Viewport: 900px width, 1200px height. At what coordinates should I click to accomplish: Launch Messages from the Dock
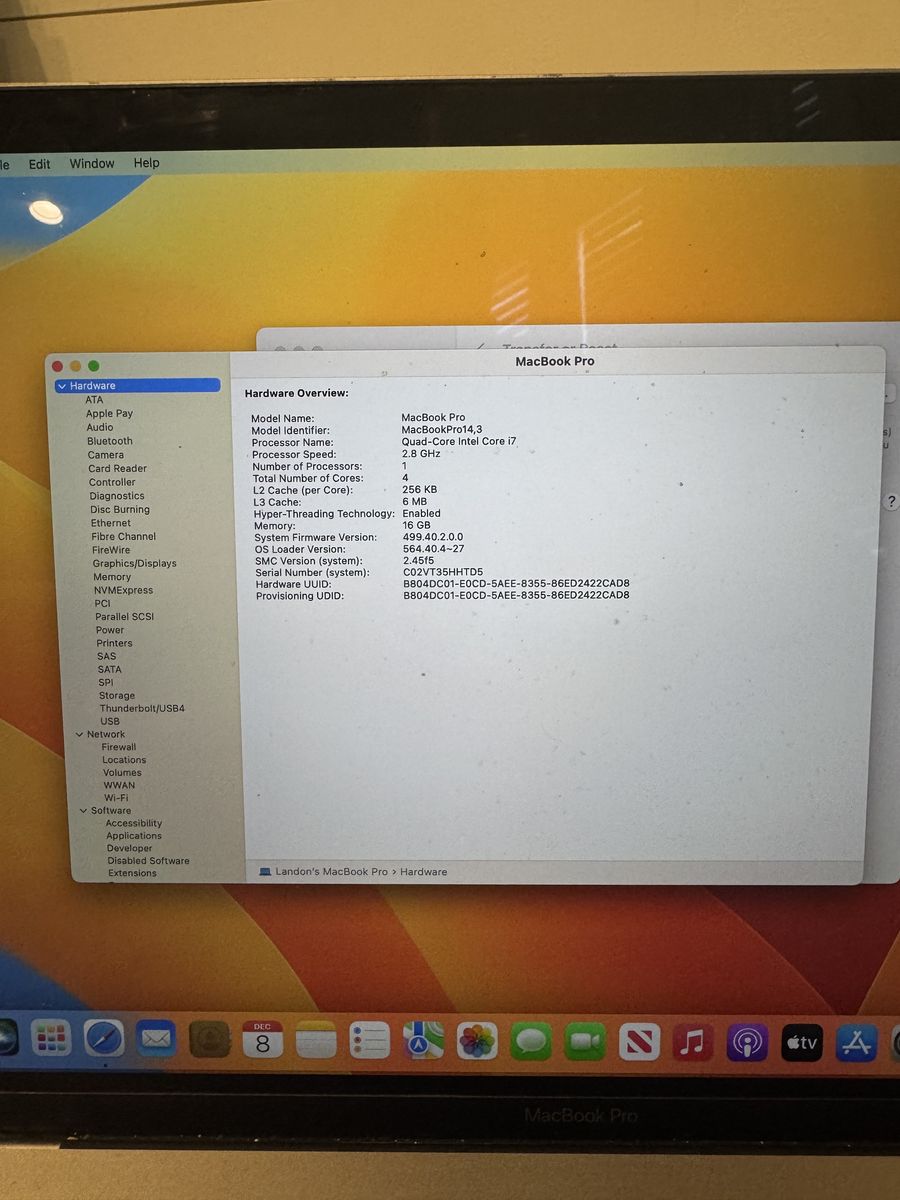pos(531,1042)
